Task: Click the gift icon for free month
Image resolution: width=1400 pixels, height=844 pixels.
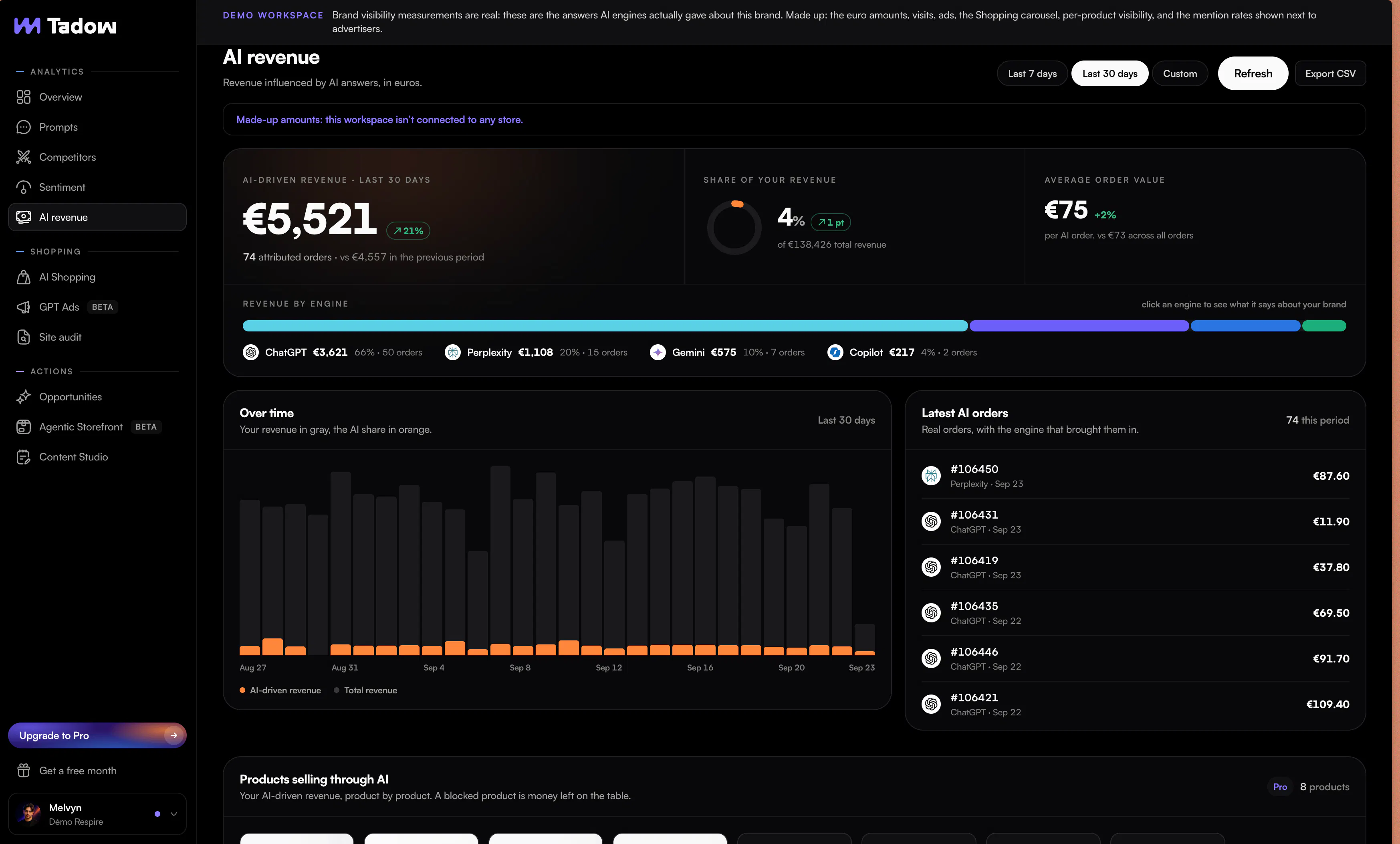Action: click(x=23, y=771)
